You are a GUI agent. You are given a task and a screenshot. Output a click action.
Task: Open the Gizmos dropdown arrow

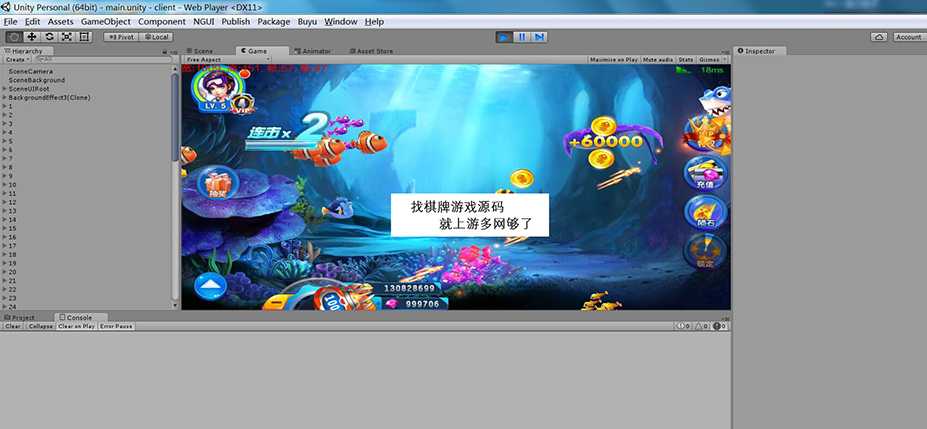pyautogui.click(x=725, y=60)
